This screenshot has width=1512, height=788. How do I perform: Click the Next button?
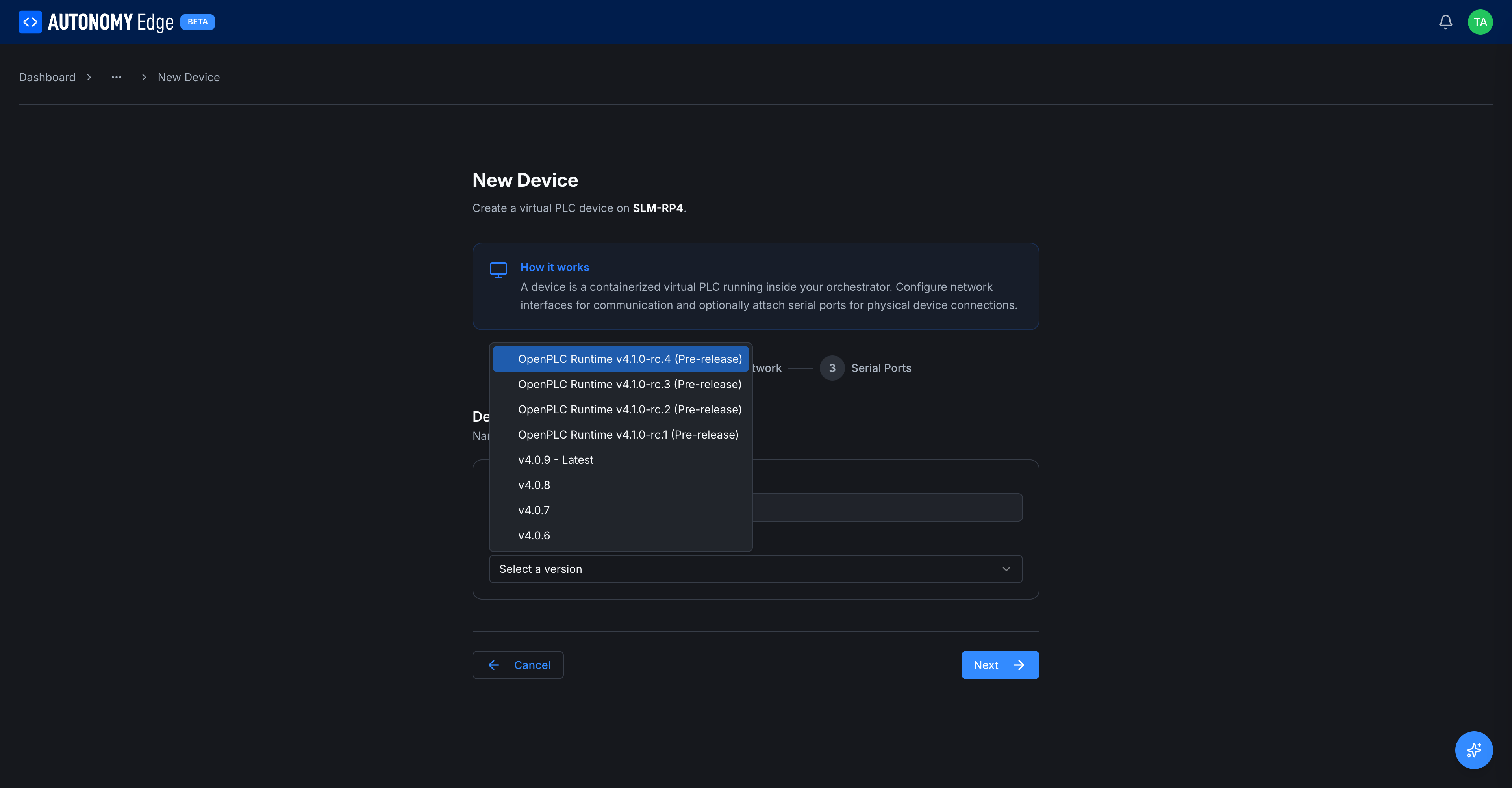pos(1000,665)
